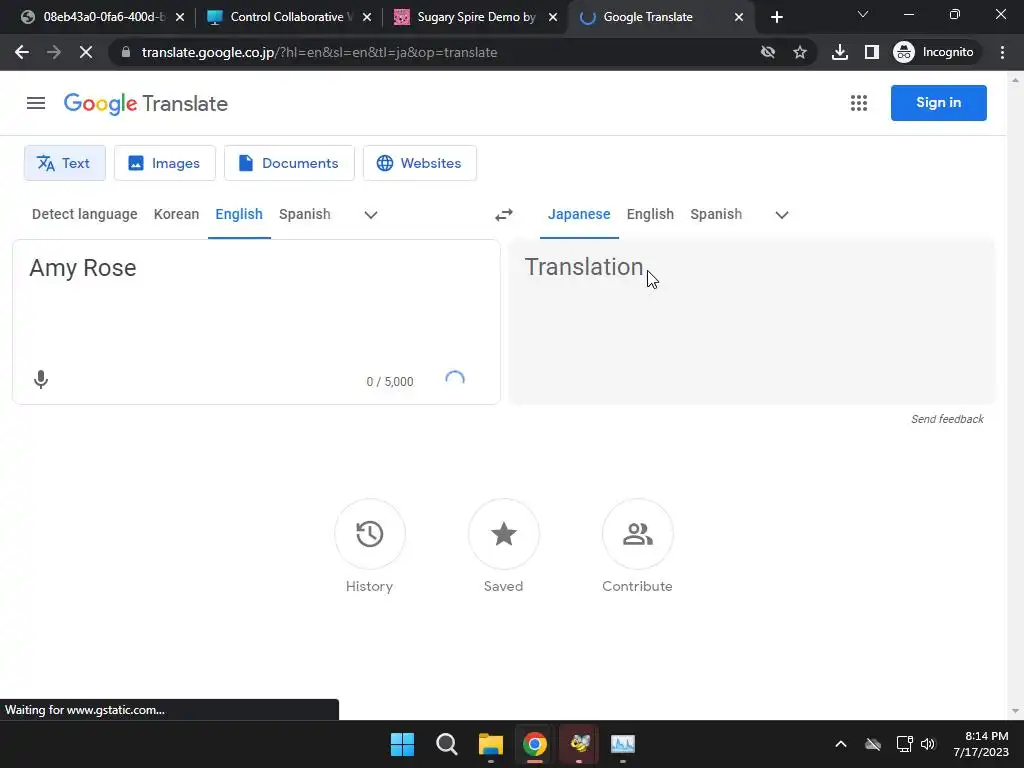Stop loading the page

[86, 52]
